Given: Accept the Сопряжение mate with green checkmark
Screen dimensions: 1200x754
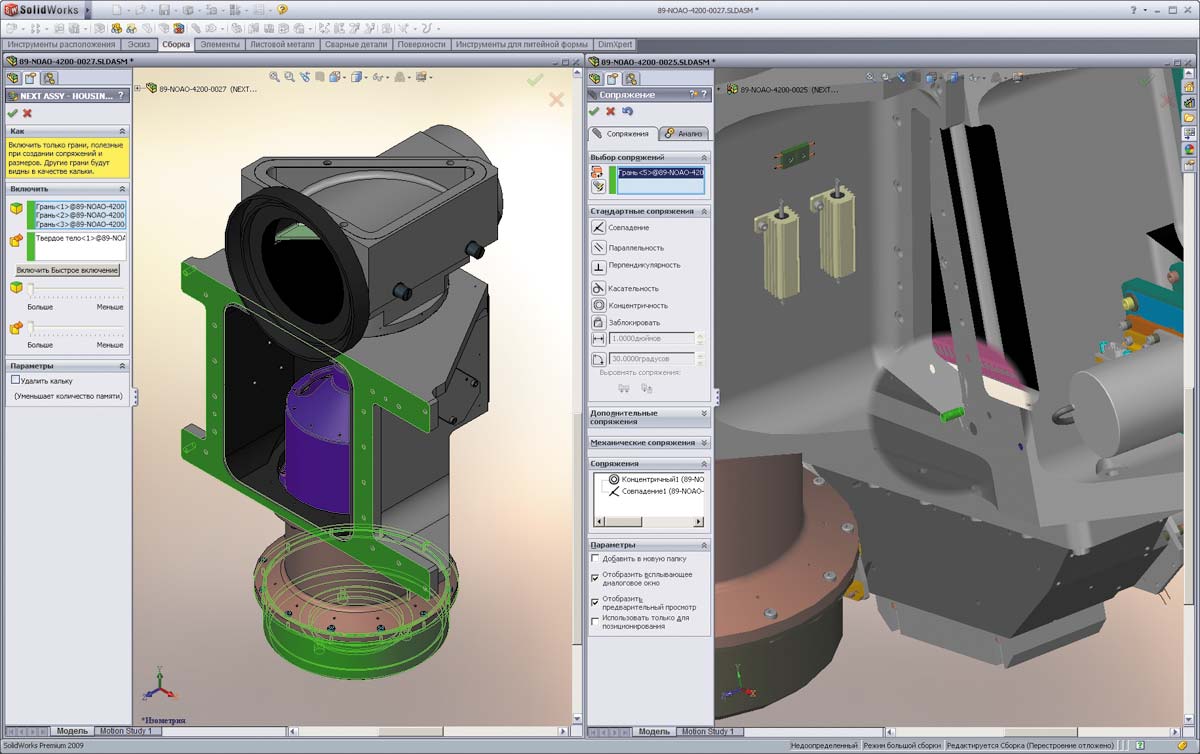Looking at the screenshot, I should point(595,111).
